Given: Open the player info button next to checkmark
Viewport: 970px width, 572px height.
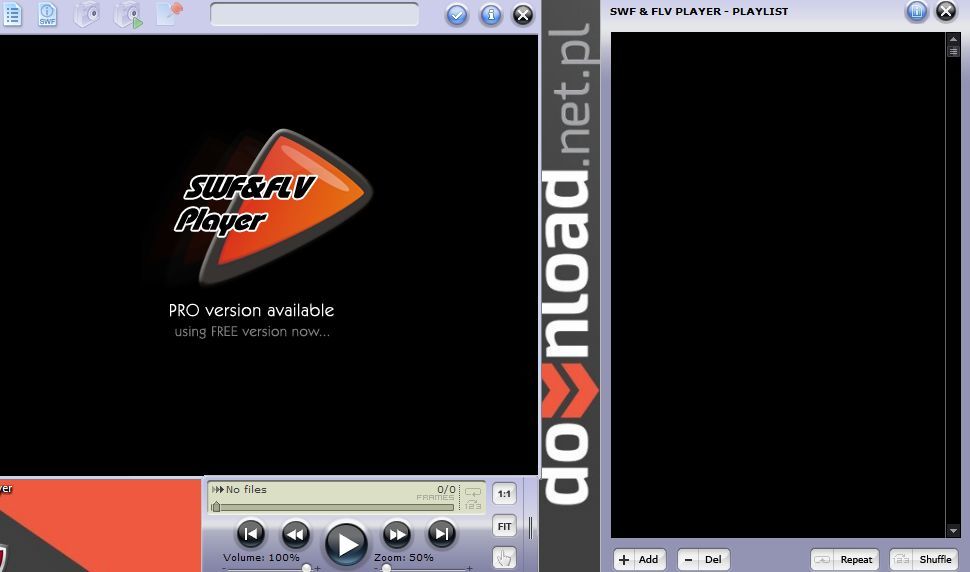Looking at the screenshot, I should 491,14.
